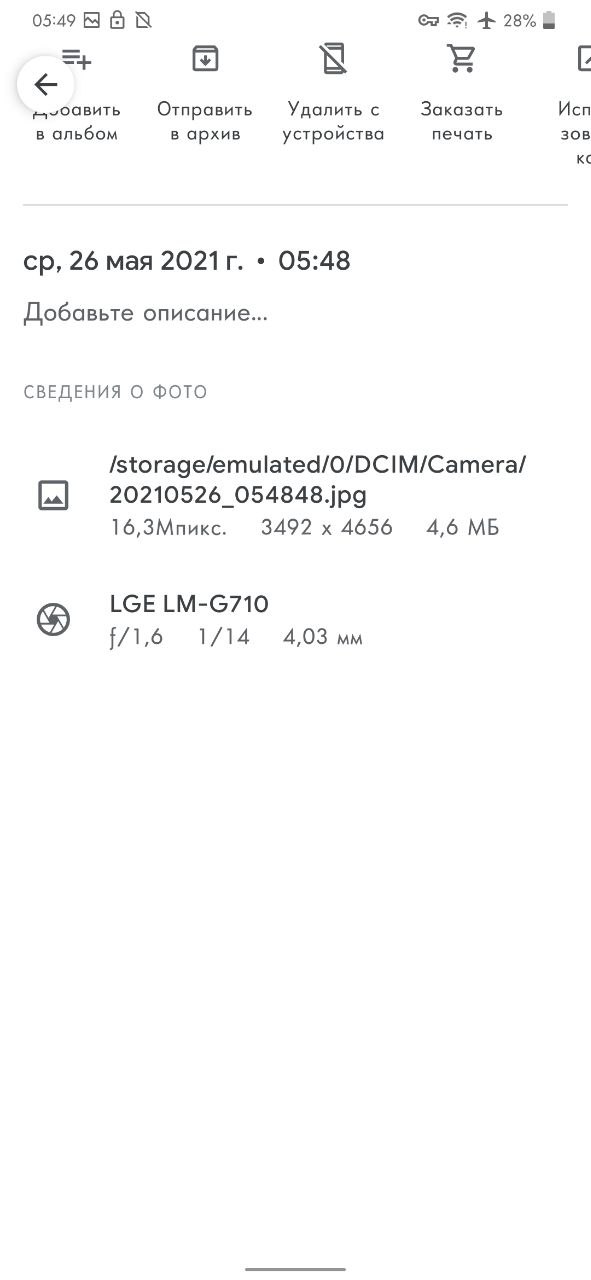Viewport: 591px width, 1280px height.
Task: Select the 'Удалить с устройства' label
Action: tap(333, 121)
